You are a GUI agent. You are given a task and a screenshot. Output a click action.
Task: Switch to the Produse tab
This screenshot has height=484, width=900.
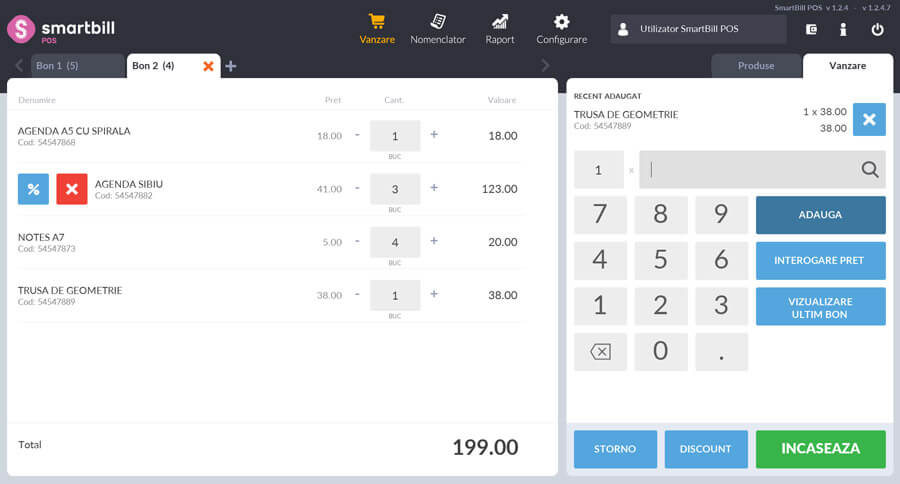tap(756, 66)
